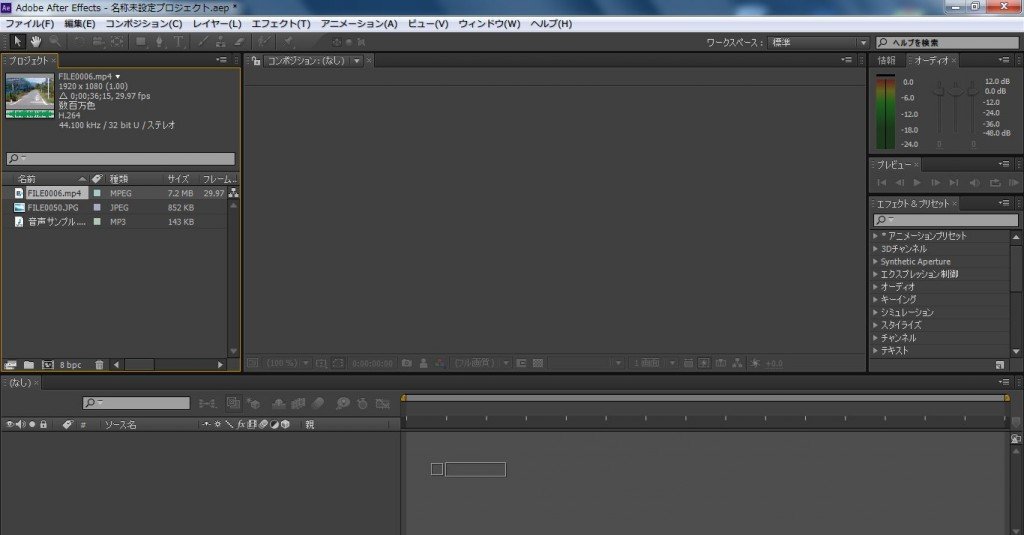Expand the キーイング effects category

click(x=876, y=300)
